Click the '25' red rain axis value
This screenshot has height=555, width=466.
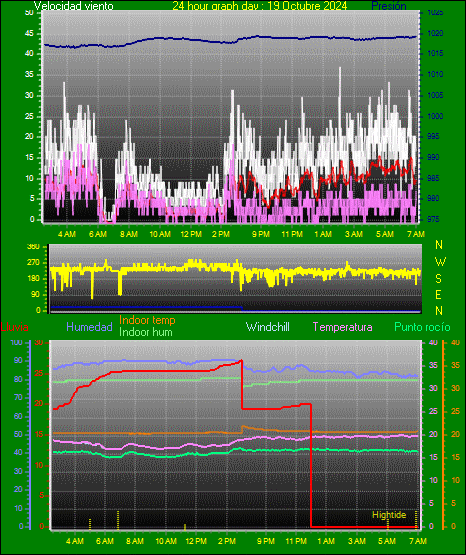pos(39,373)
